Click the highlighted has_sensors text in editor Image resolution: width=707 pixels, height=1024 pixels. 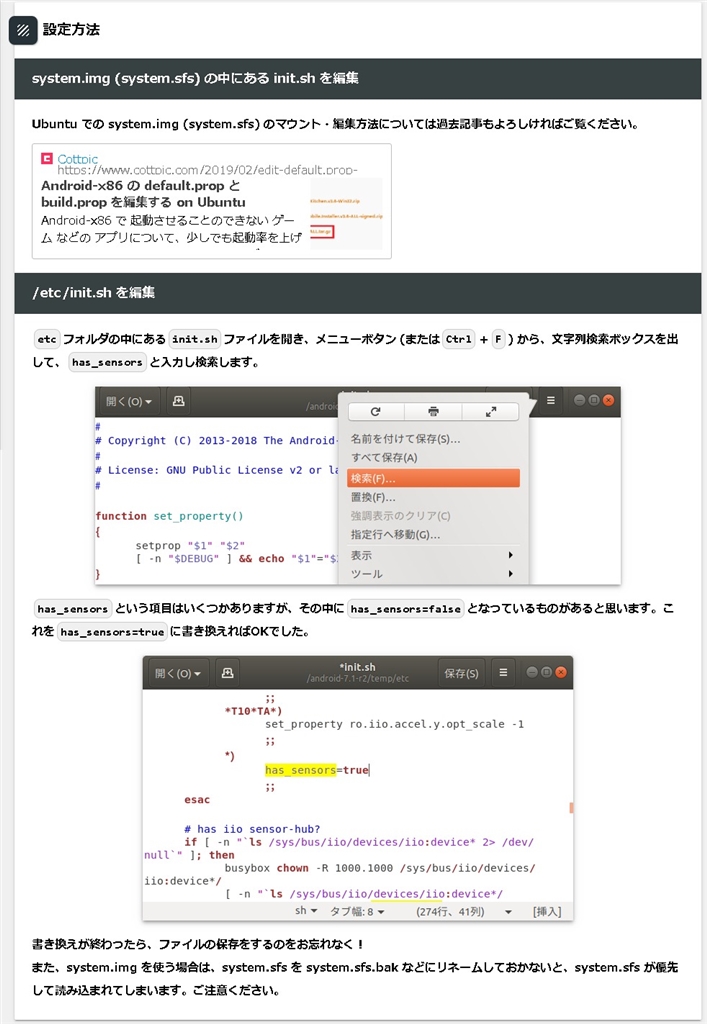point(300,770)
